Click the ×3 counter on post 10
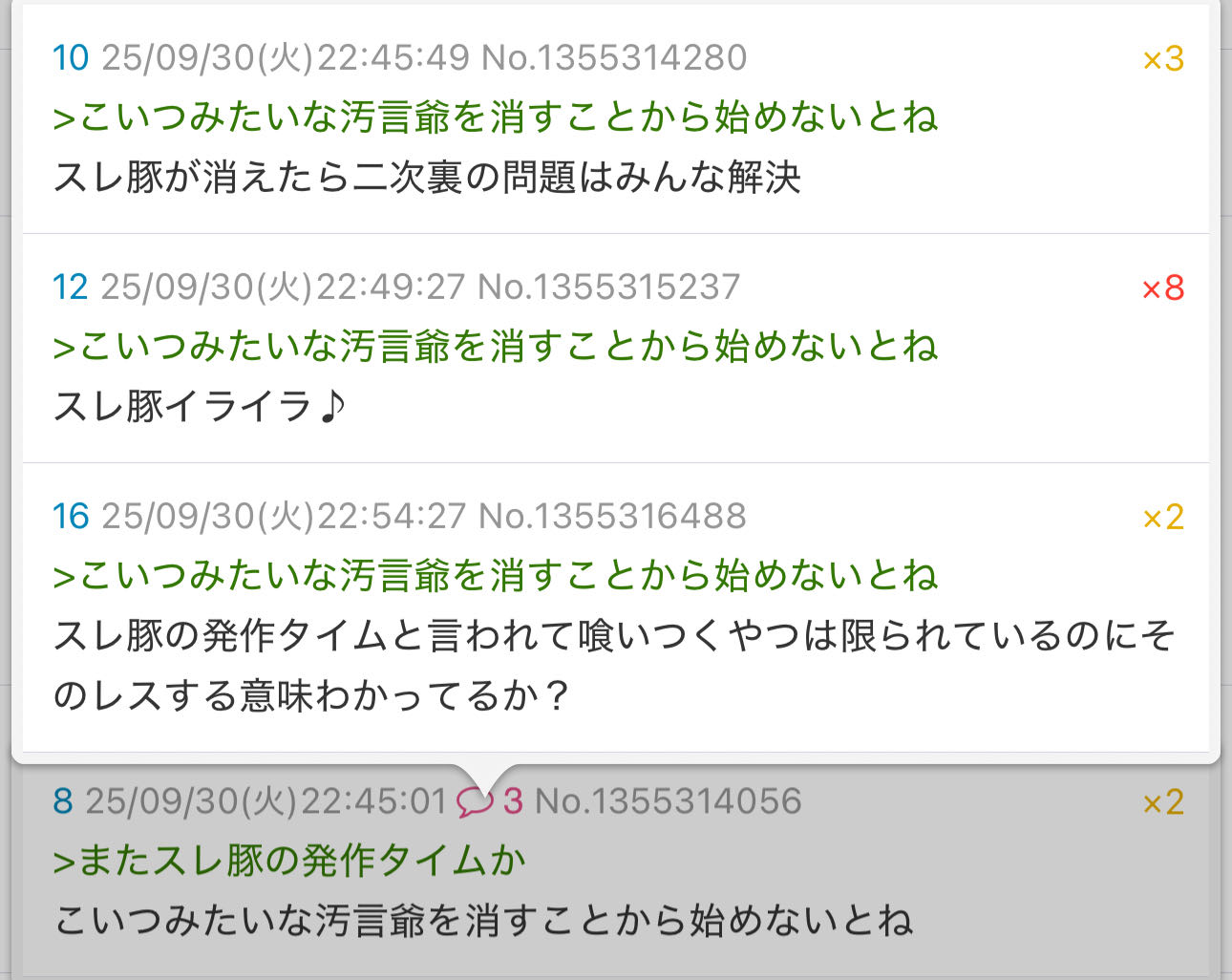The image size is (1232, 980). point(1163,59)
